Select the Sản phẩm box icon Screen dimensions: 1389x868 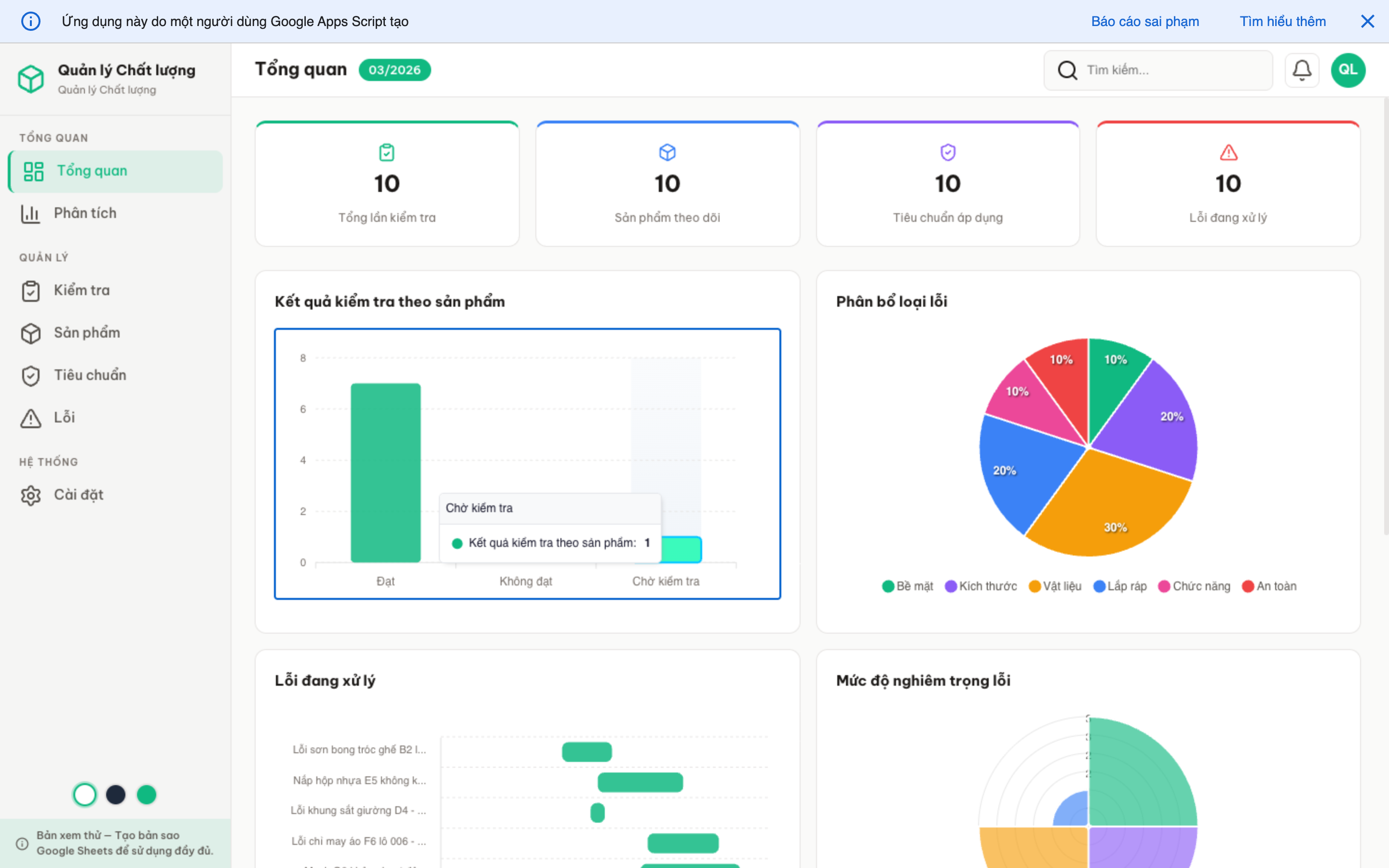[x=31, y=333]
